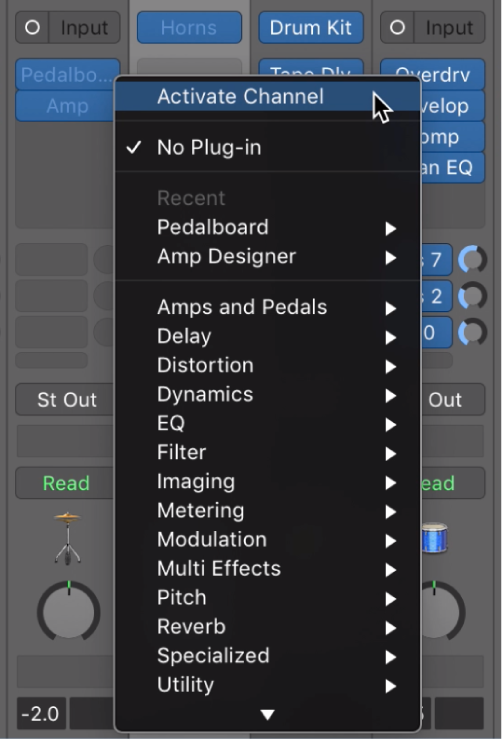Image resolution: width=503 pixels, height=739 pixels.
Task: Toggle the Amp plug-in slot
Action: [x=67, y=106]
